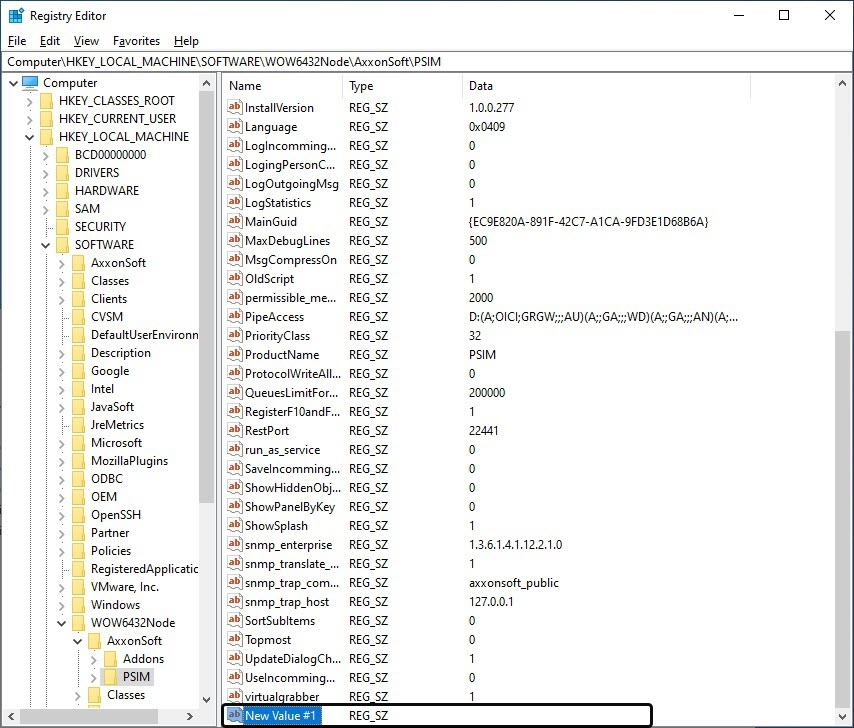Collapse the WOW6432Node key
854x728 pixels.
[x=61, y=623]
